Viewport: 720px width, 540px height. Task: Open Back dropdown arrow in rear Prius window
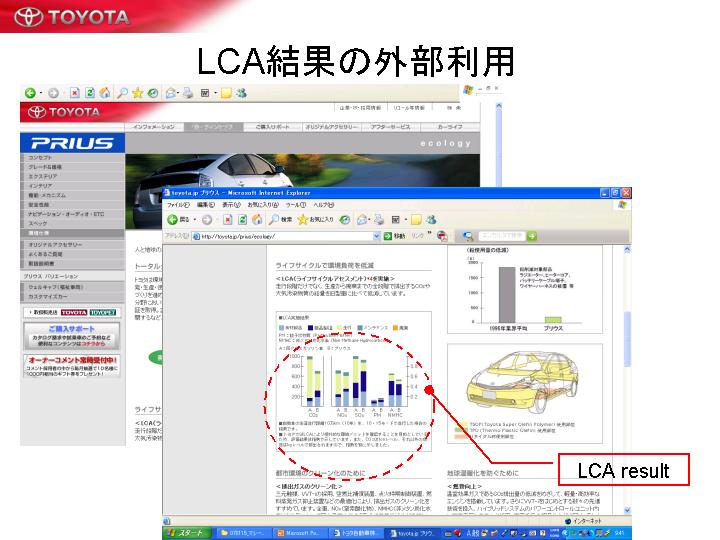pyautogui.click(x=41, y=93)
